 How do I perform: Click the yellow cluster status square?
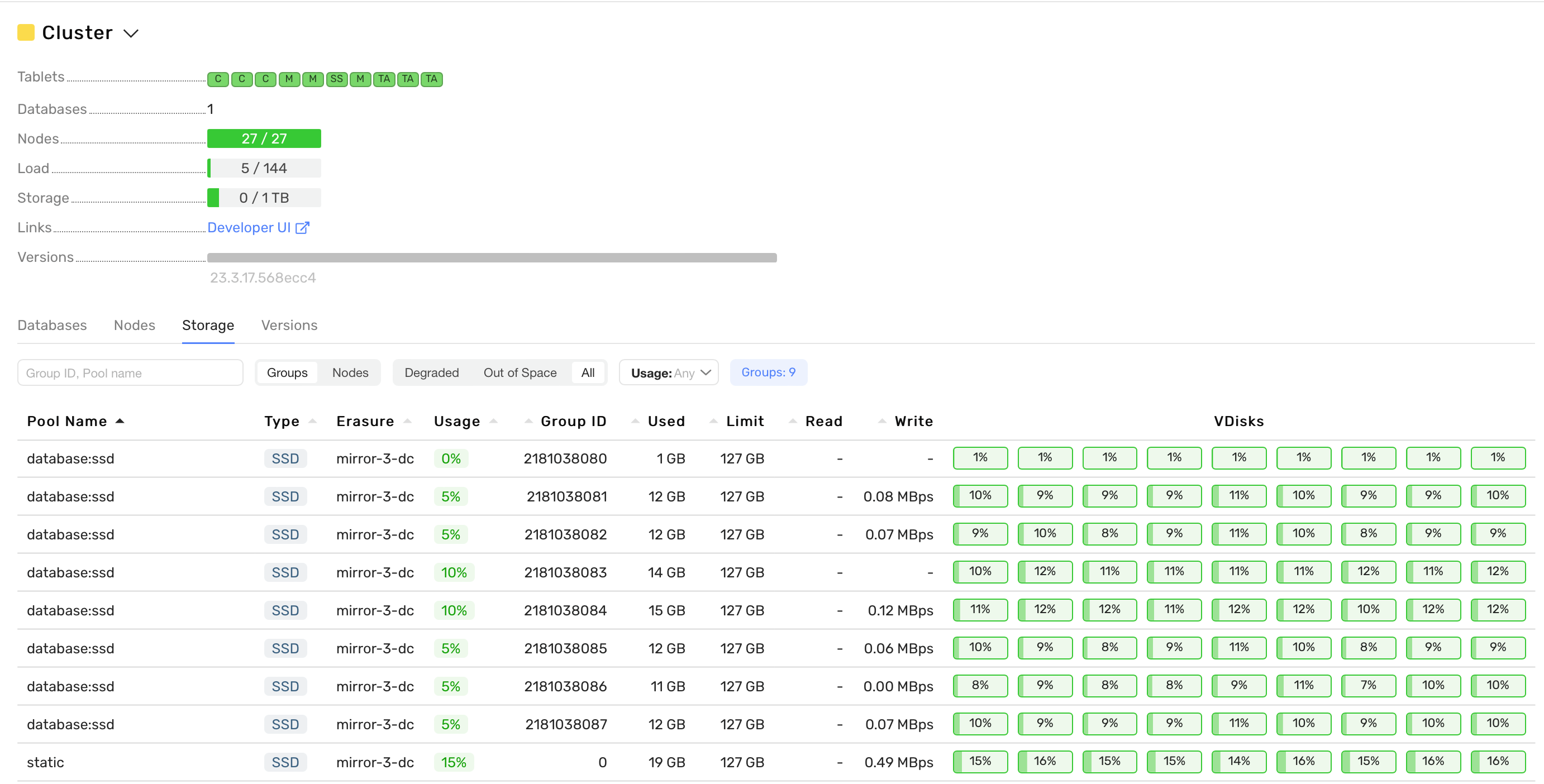[x=26, y=32]
